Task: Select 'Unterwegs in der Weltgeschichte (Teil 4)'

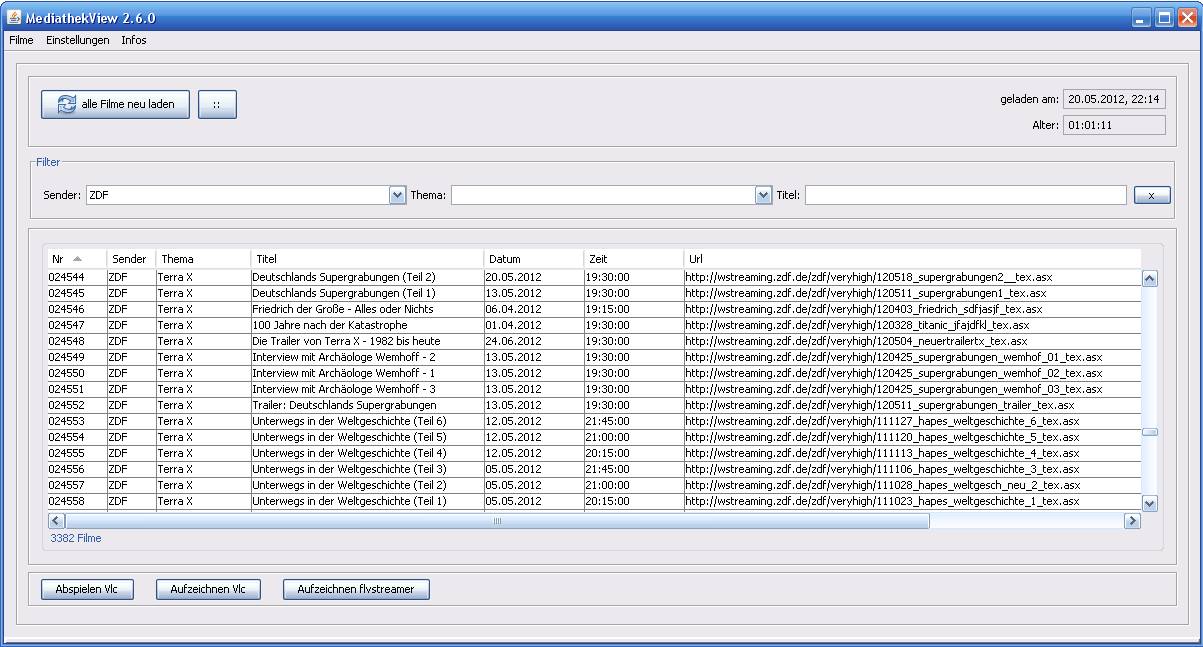Action: (594, 453)
